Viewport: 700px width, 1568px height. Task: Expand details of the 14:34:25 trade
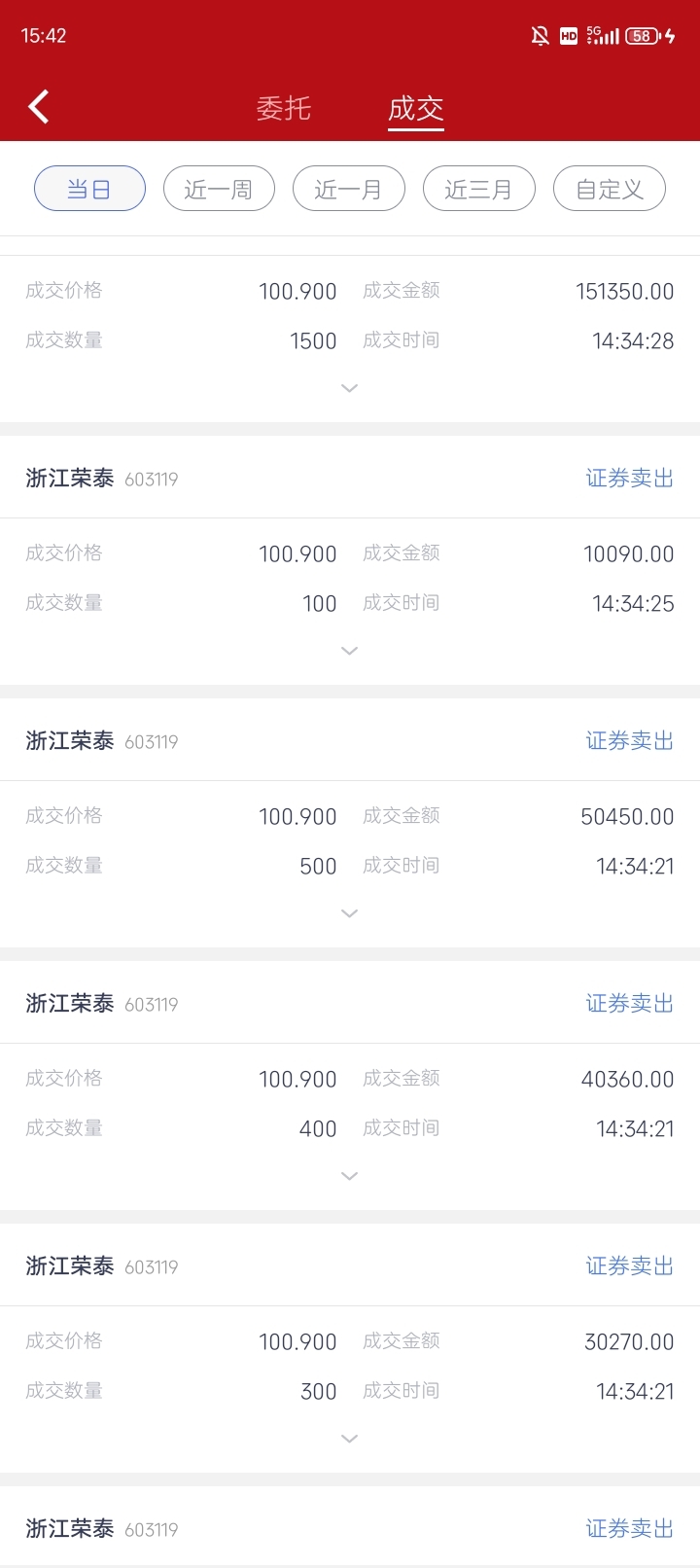350,651
